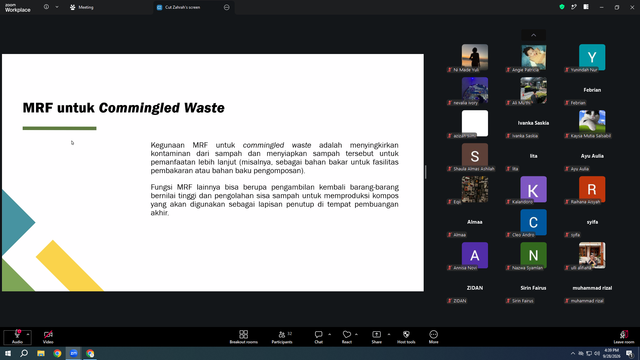Screen dimensions: 640x360
Task: Open the Participants panel
Action: coord(282,337)
